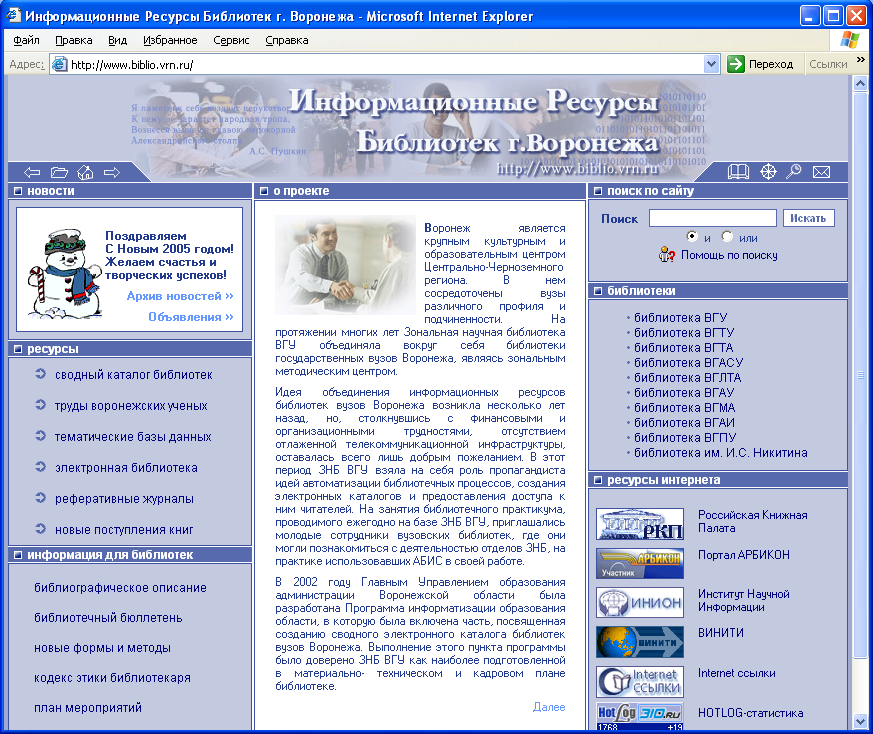Open the Архив новостей link
Viewport: 873px width, 734px height.
180,296
